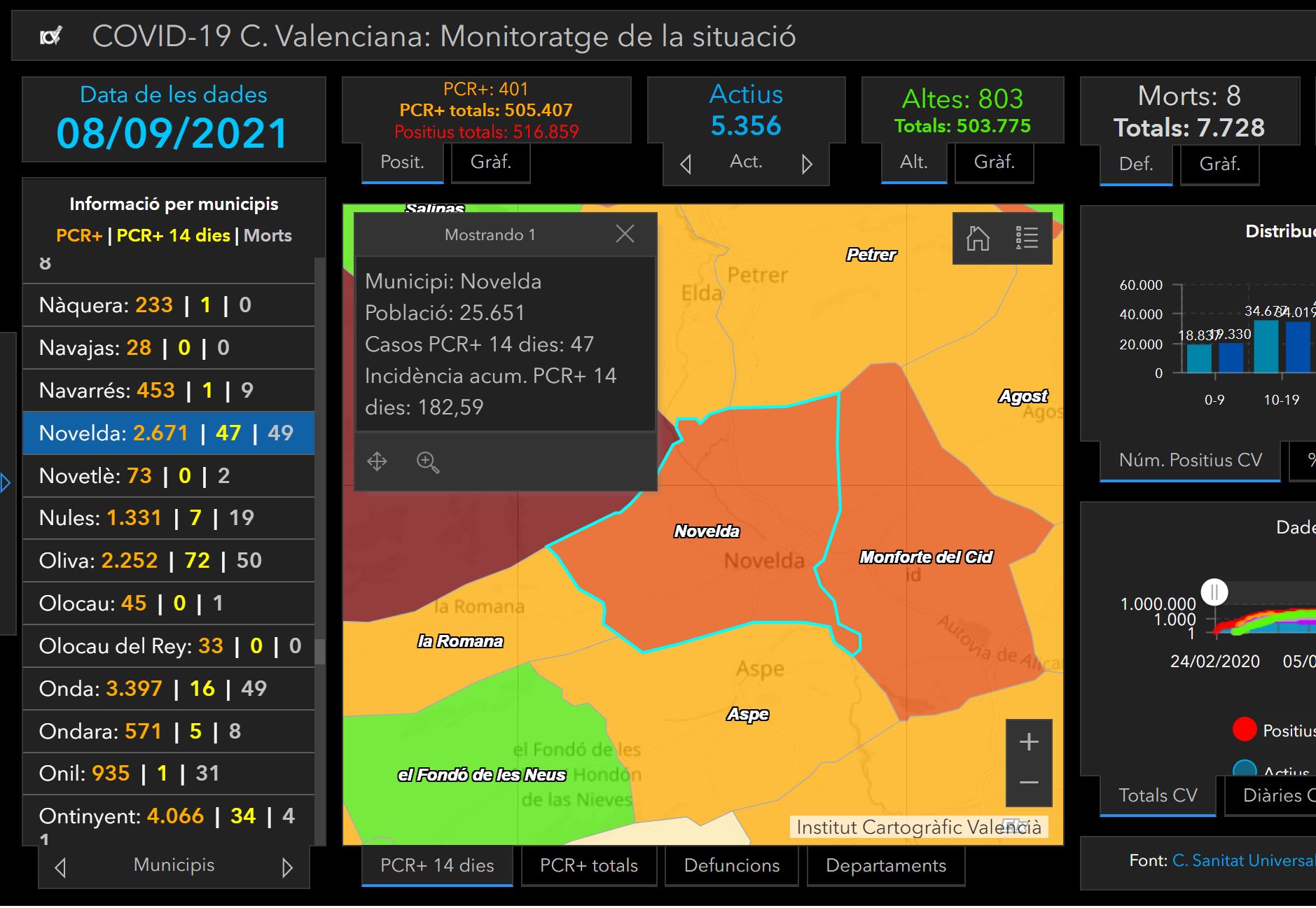Image resolution: width=1316 pixels, height=908 pixels.
Task: Switch to the PCR+ totals map tab
Action: [588, 866]
